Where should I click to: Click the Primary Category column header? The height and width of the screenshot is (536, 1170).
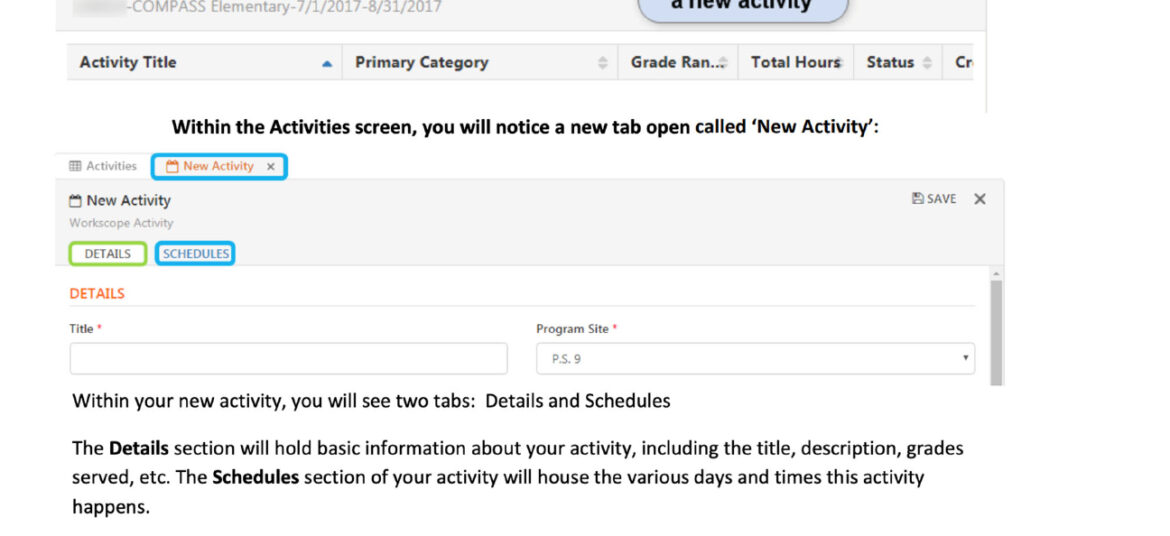(422, 62)
